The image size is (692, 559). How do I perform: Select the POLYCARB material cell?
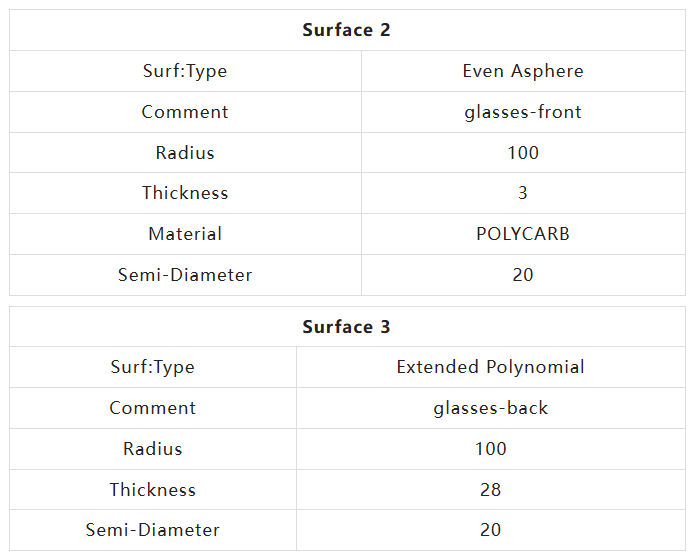(x=523, y=234)
